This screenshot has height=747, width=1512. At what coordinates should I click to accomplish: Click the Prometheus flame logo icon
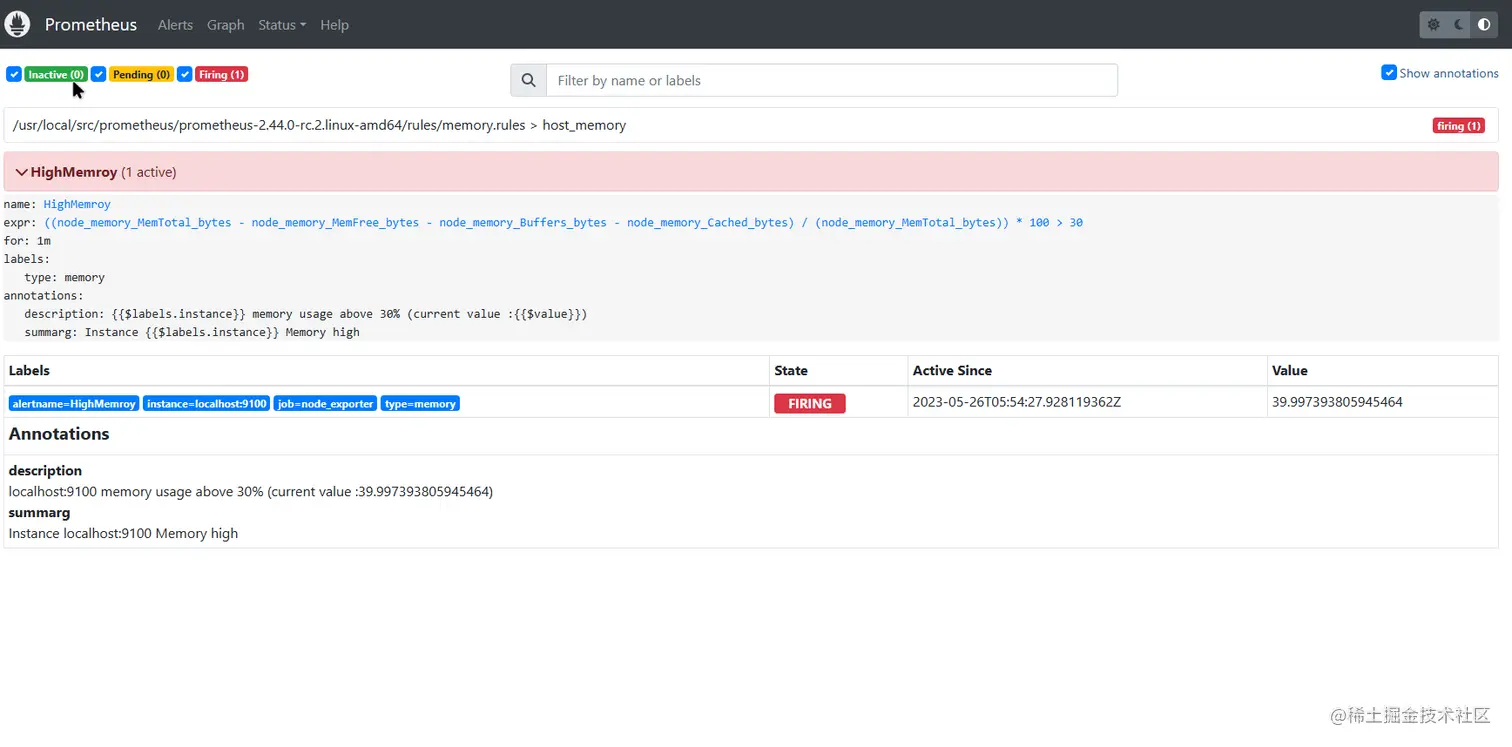[x=17, y=24]
